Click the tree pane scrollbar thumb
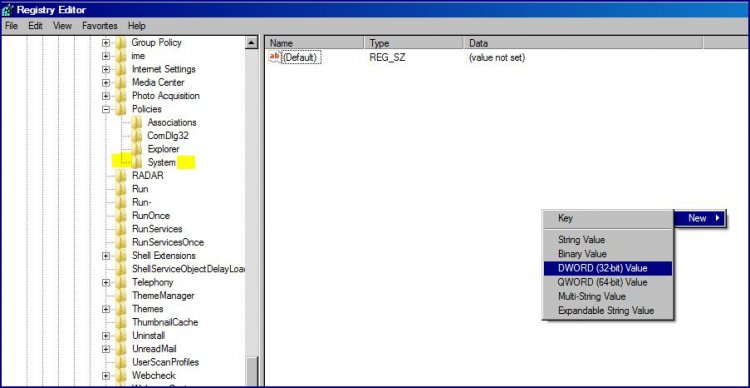750x388 pixels. click(252, 371)
